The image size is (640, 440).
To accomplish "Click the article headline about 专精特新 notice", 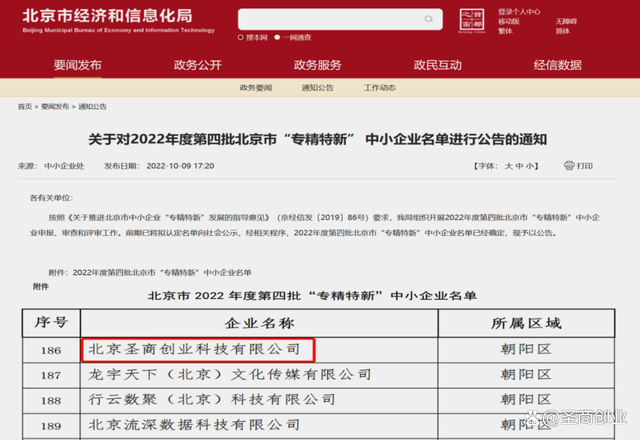I will (318, 139).
